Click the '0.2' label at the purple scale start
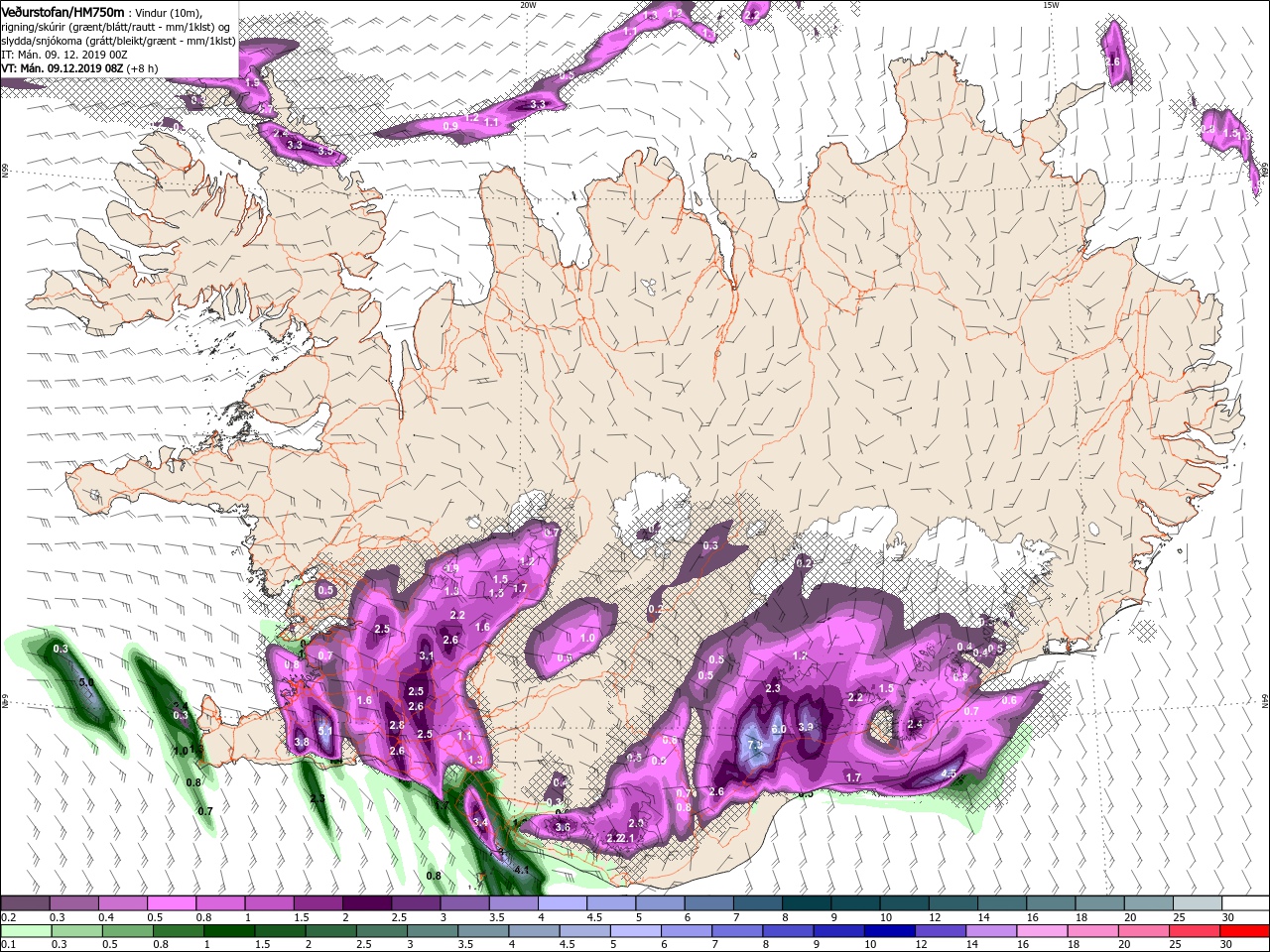 (9, 916)
